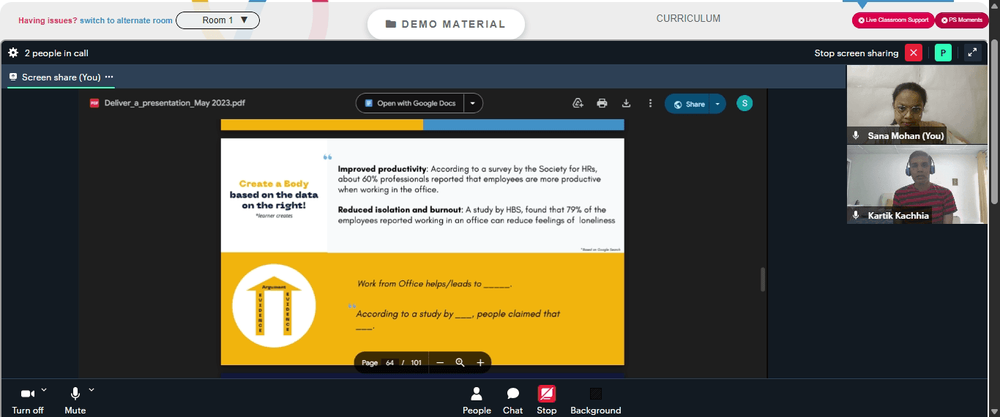Click the '2 people in call' label
This screenshot has width=1000, height=417.
[56, 54]
